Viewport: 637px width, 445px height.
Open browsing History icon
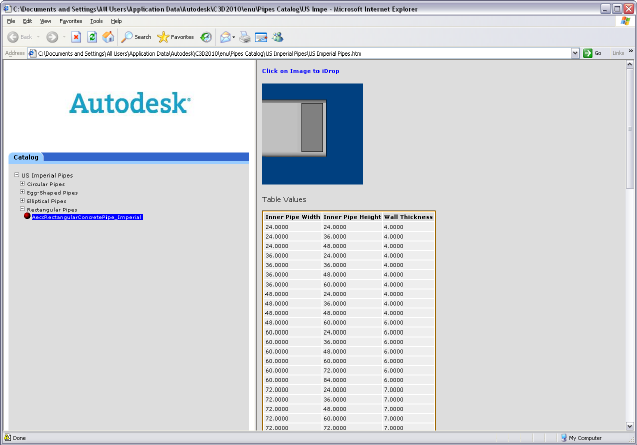206,37
